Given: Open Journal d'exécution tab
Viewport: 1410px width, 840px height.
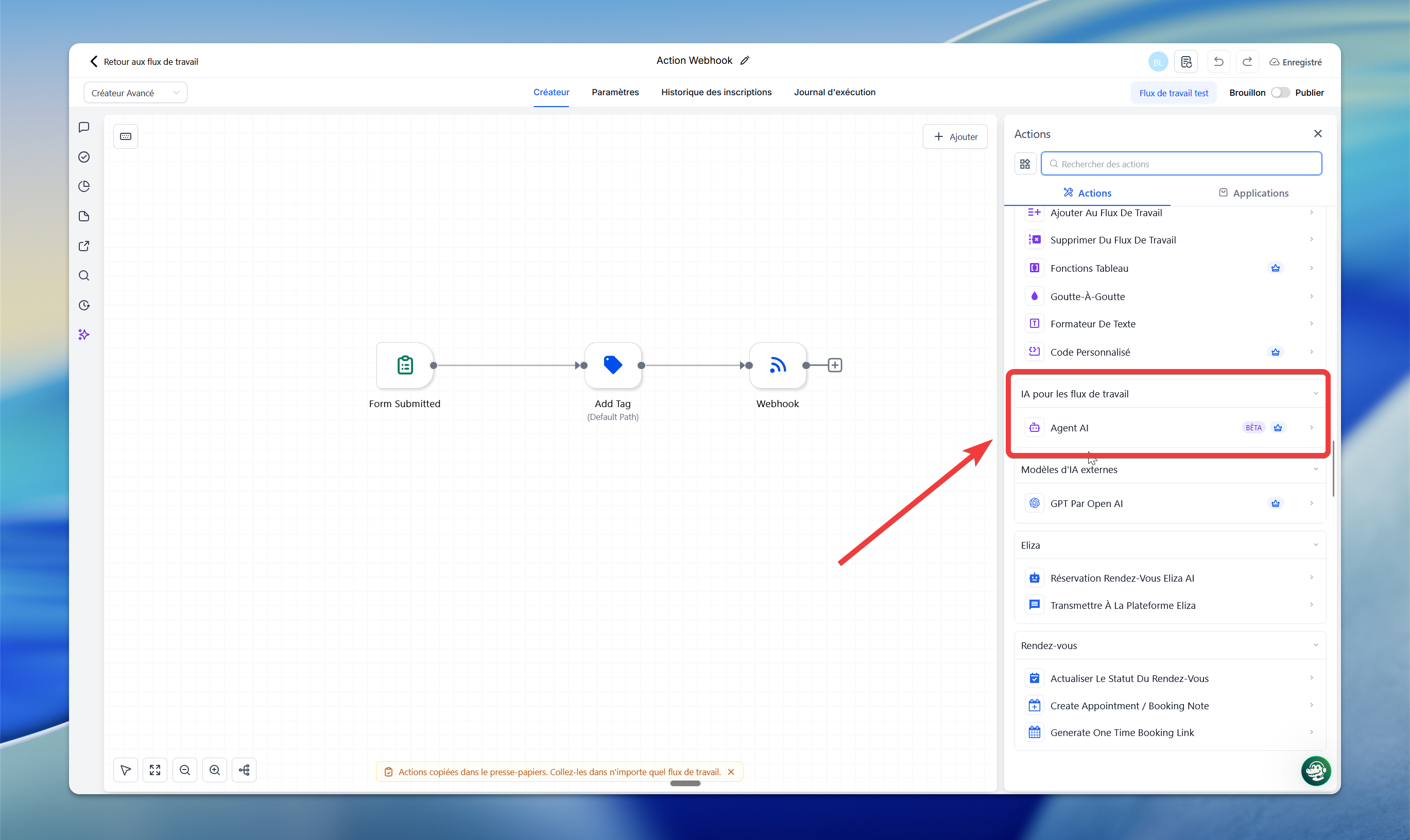Looking at the screenshot, I should [x=835, y=92].
